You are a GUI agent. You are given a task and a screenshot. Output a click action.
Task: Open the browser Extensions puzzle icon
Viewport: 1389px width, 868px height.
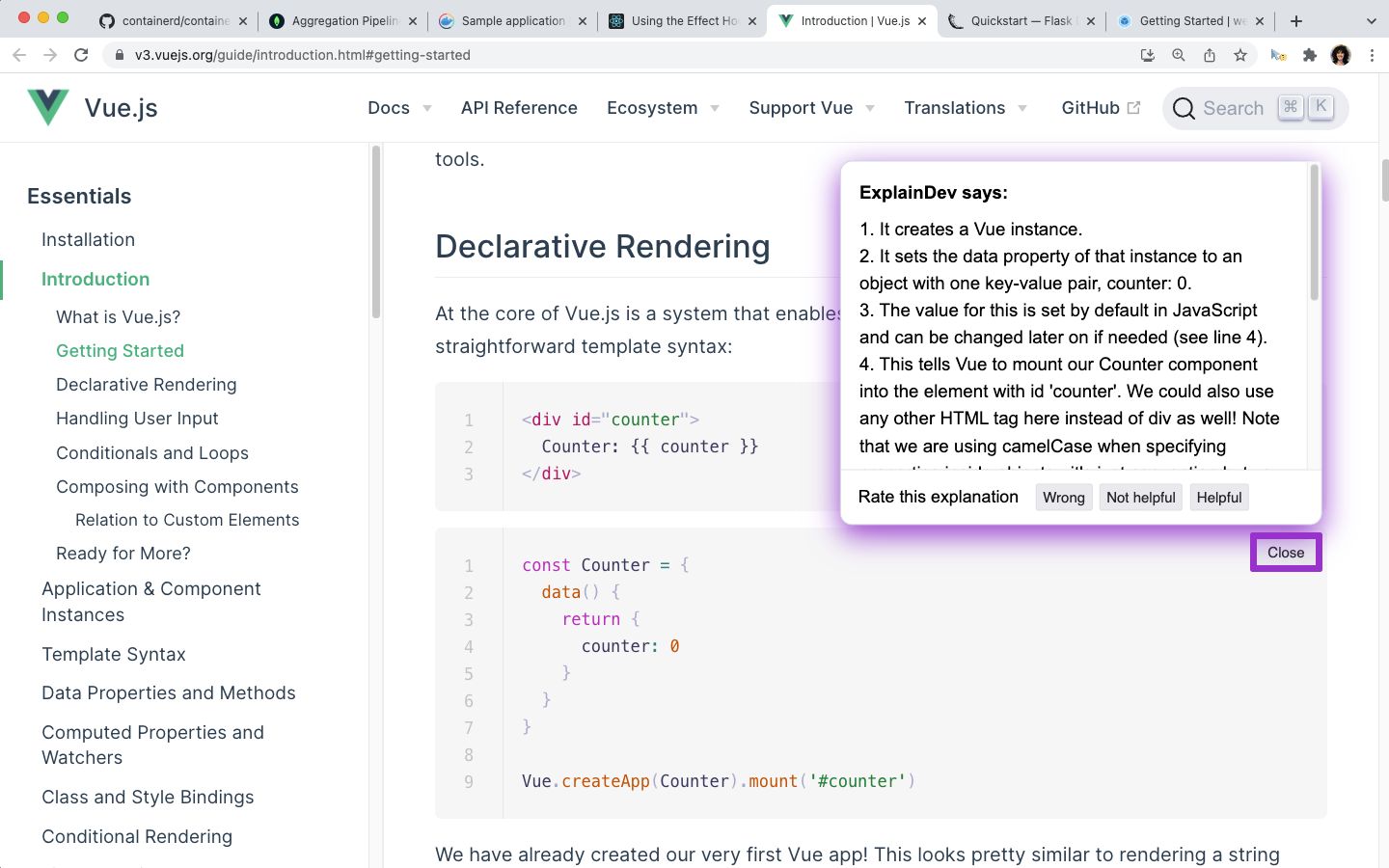[1310, 55]
